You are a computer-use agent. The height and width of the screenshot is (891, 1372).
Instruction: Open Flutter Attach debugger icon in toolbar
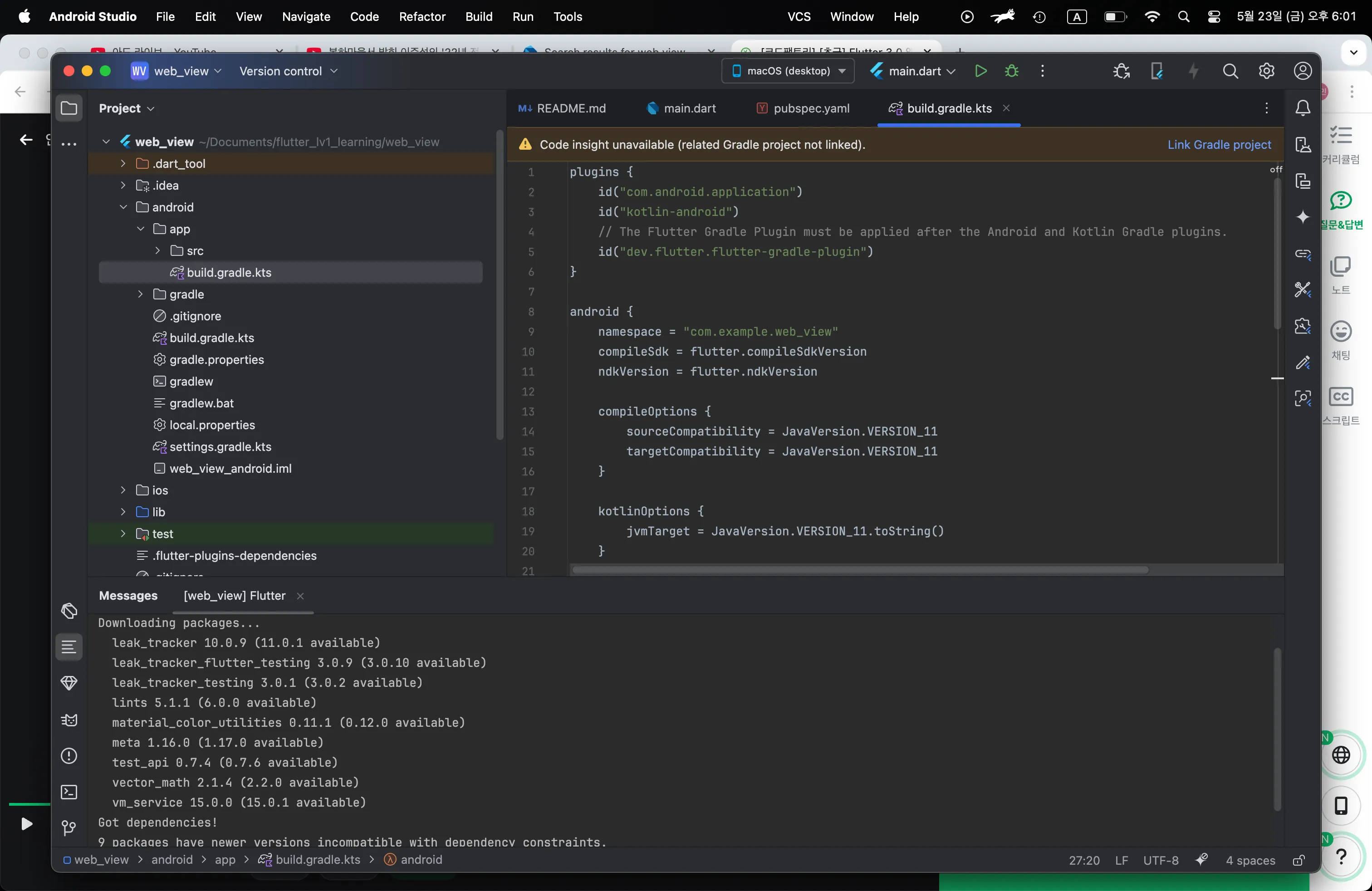coord(1121,72)
